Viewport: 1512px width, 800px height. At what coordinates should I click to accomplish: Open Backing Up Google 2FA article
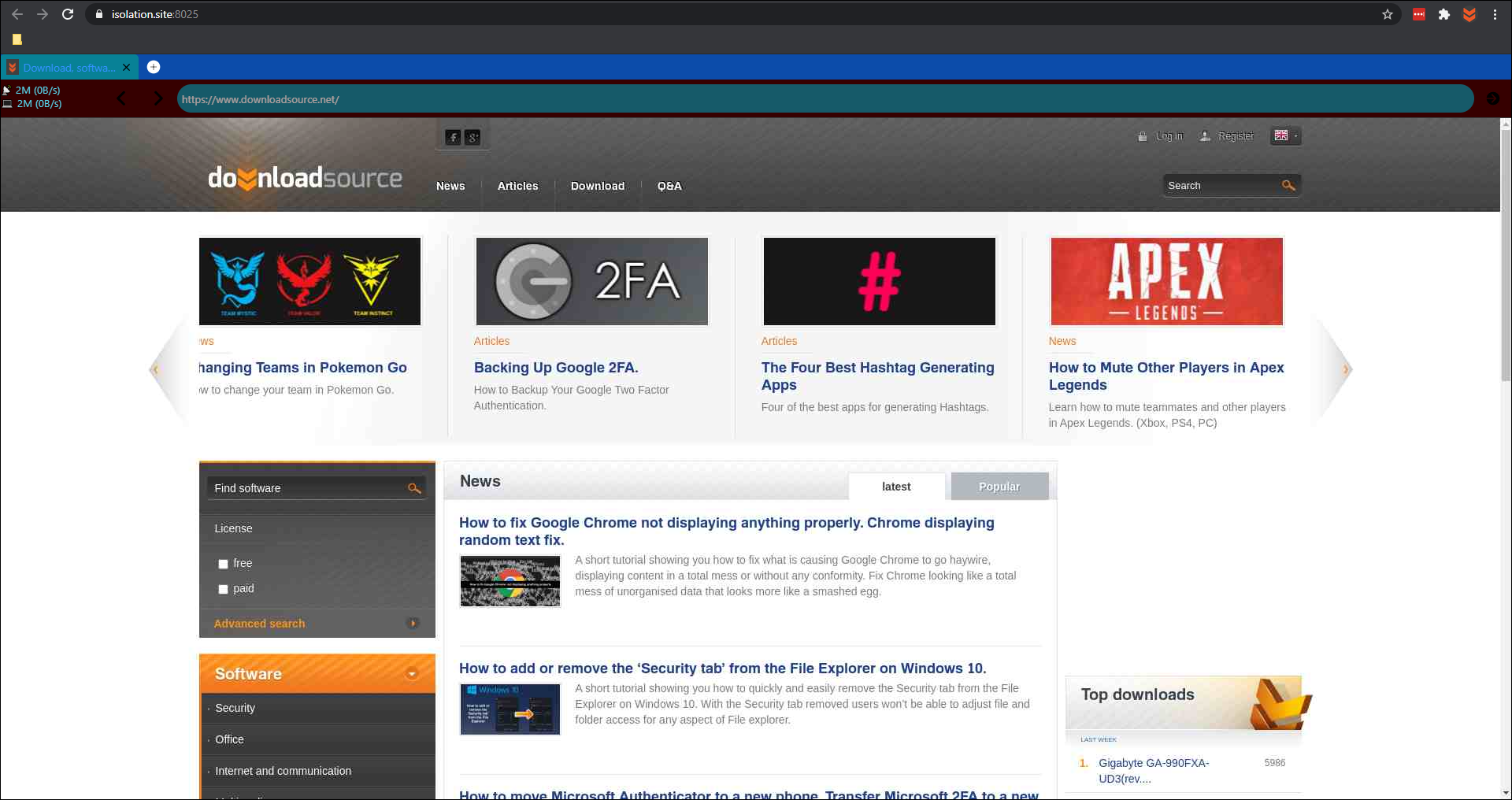coord(556,368)
